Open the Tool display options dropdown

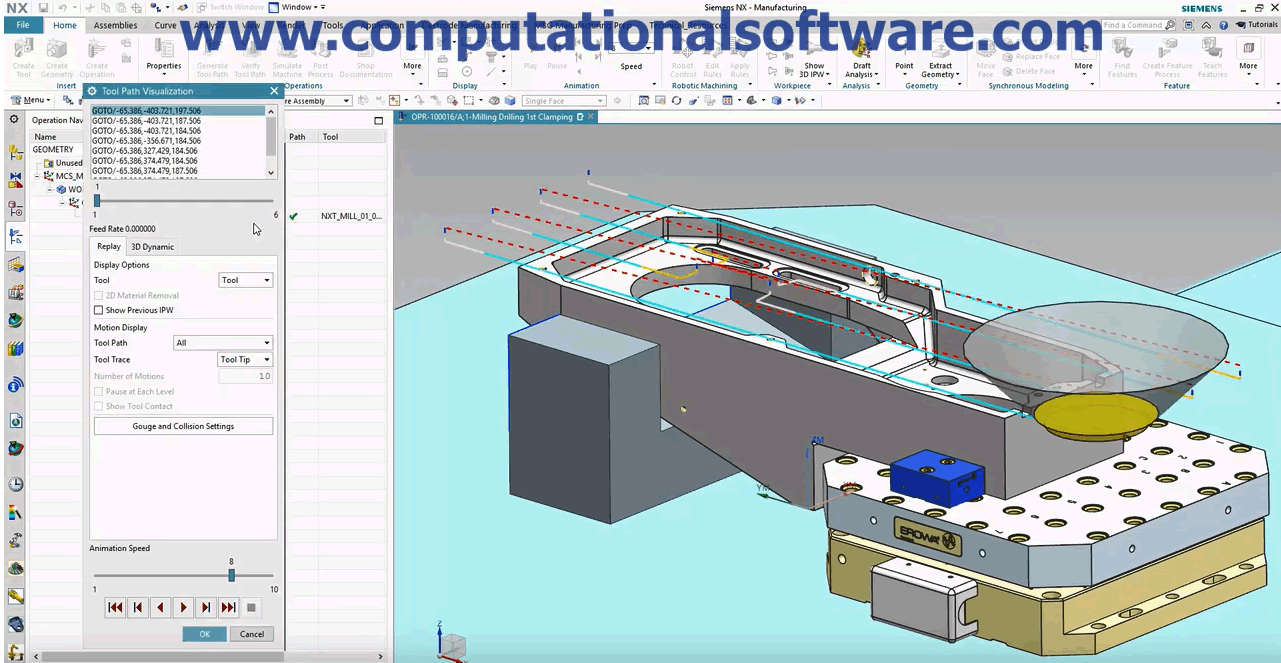click(245, 280)
